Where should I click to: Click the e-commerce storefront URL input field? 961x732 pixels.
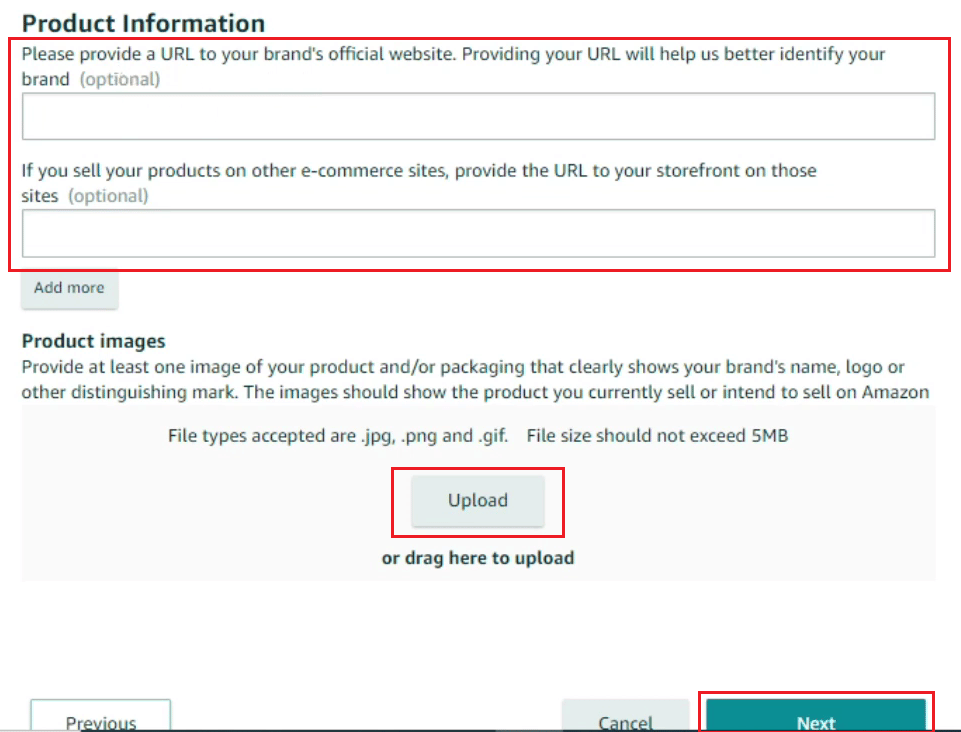click(478, 234)
